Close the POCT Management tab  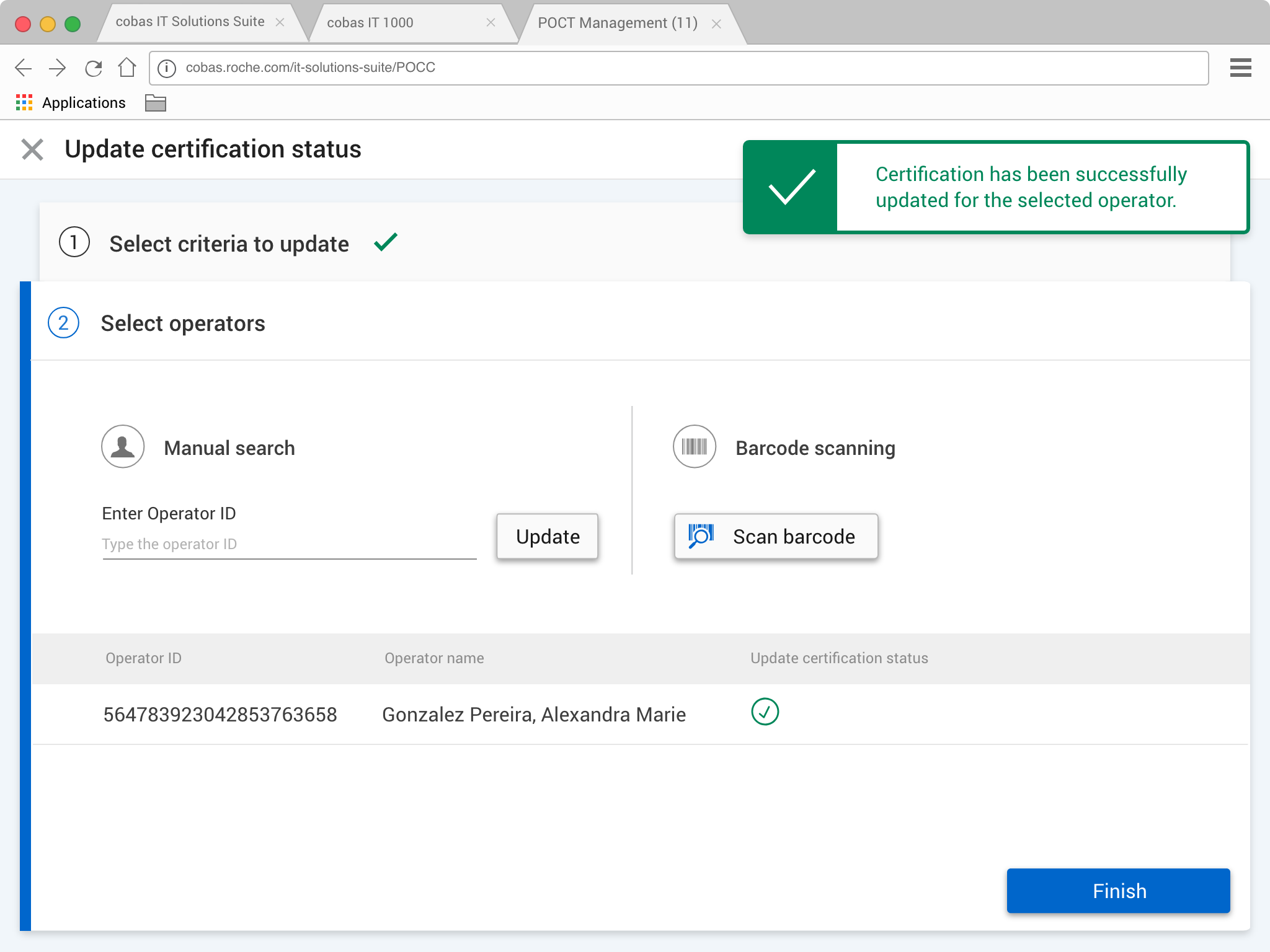(716, 24)
